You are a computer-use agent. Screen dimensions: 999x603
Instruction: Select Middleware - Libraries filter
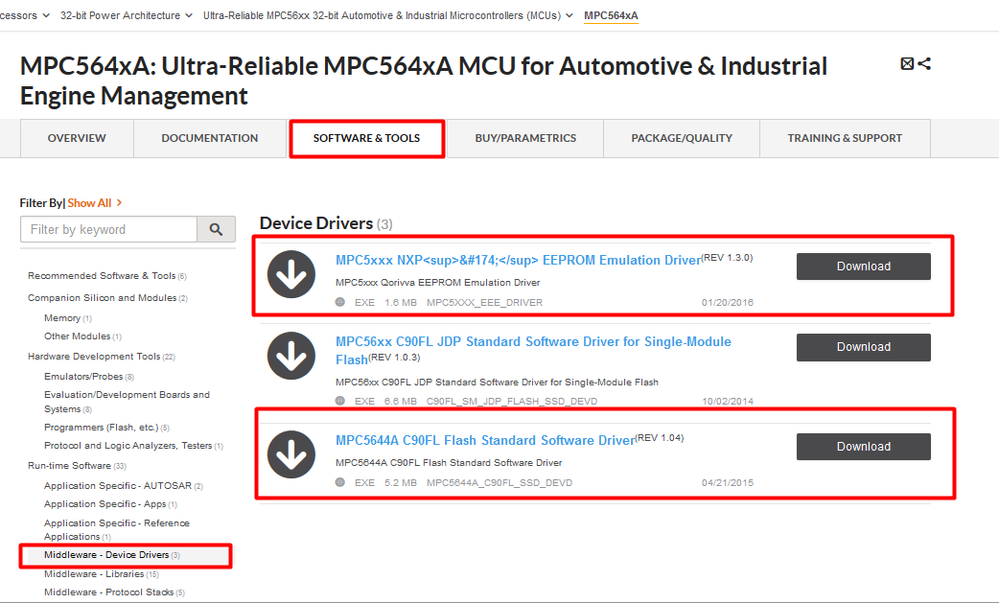pyautogui.click(x=94, y=574)
